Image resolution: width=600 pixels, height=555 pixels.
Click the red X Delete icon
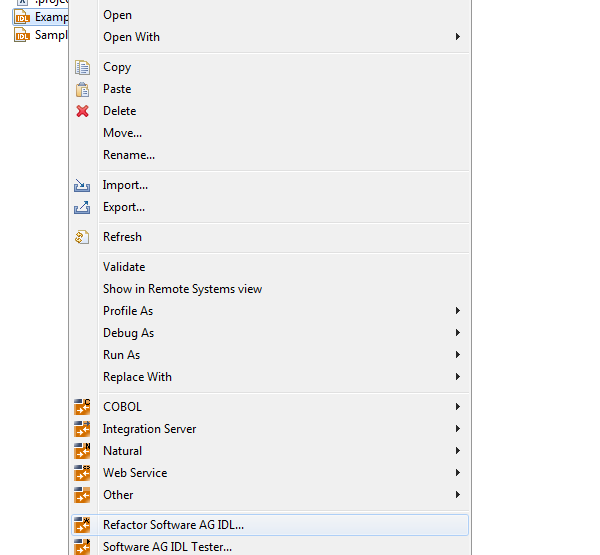82,111
